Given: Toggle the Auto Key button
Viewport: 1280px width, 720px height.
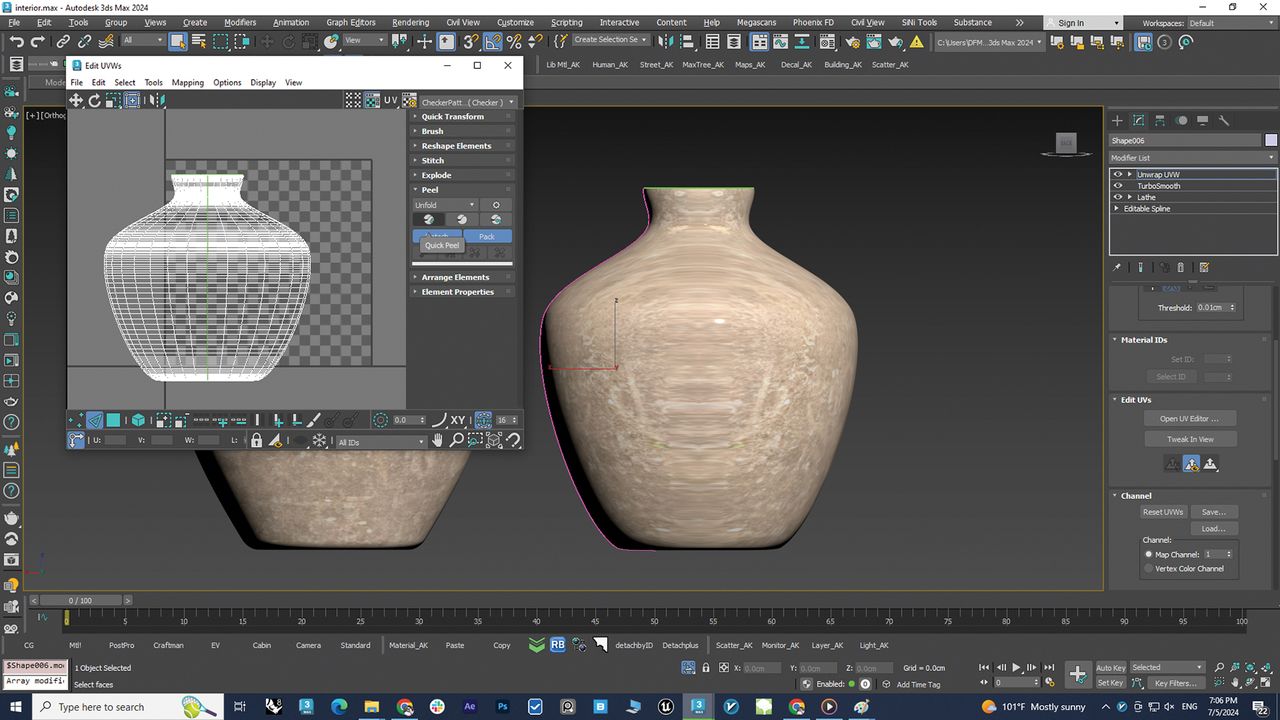Looking at the screenshot, I should click(1111, 668).
